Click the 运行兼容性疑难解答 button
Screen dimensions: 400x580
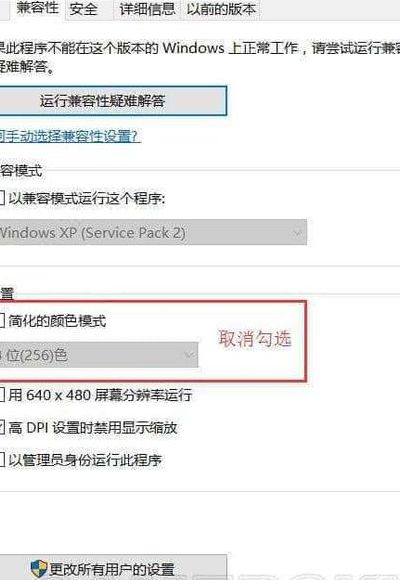112,101
